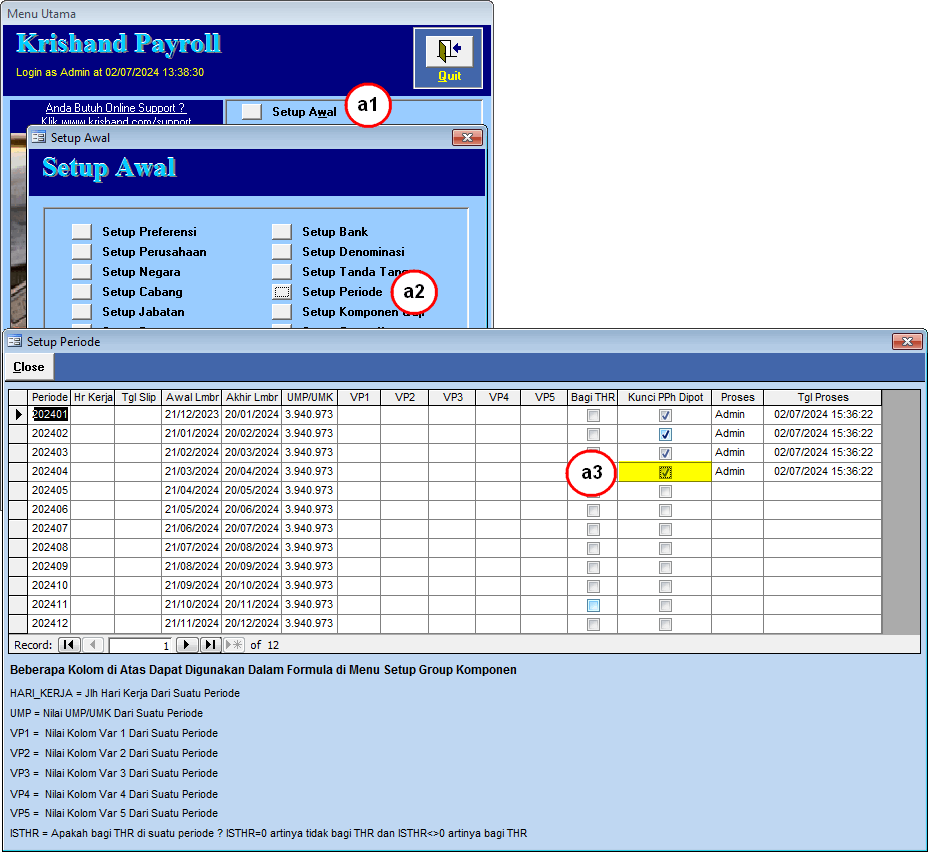Click the Quit door icon button
928x855 pixels.
pos(448,57)
